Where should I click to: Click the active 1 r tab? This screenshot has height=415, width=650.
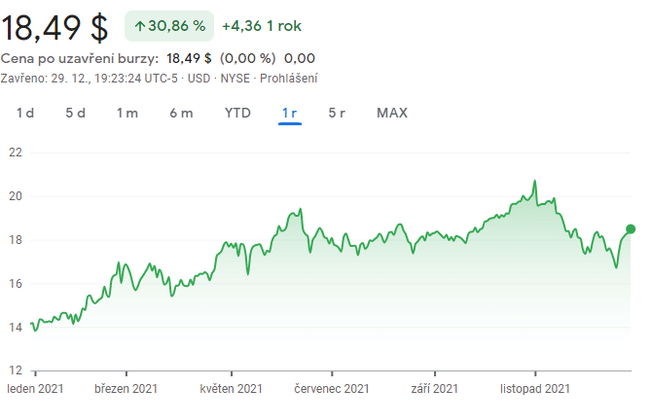290,113
